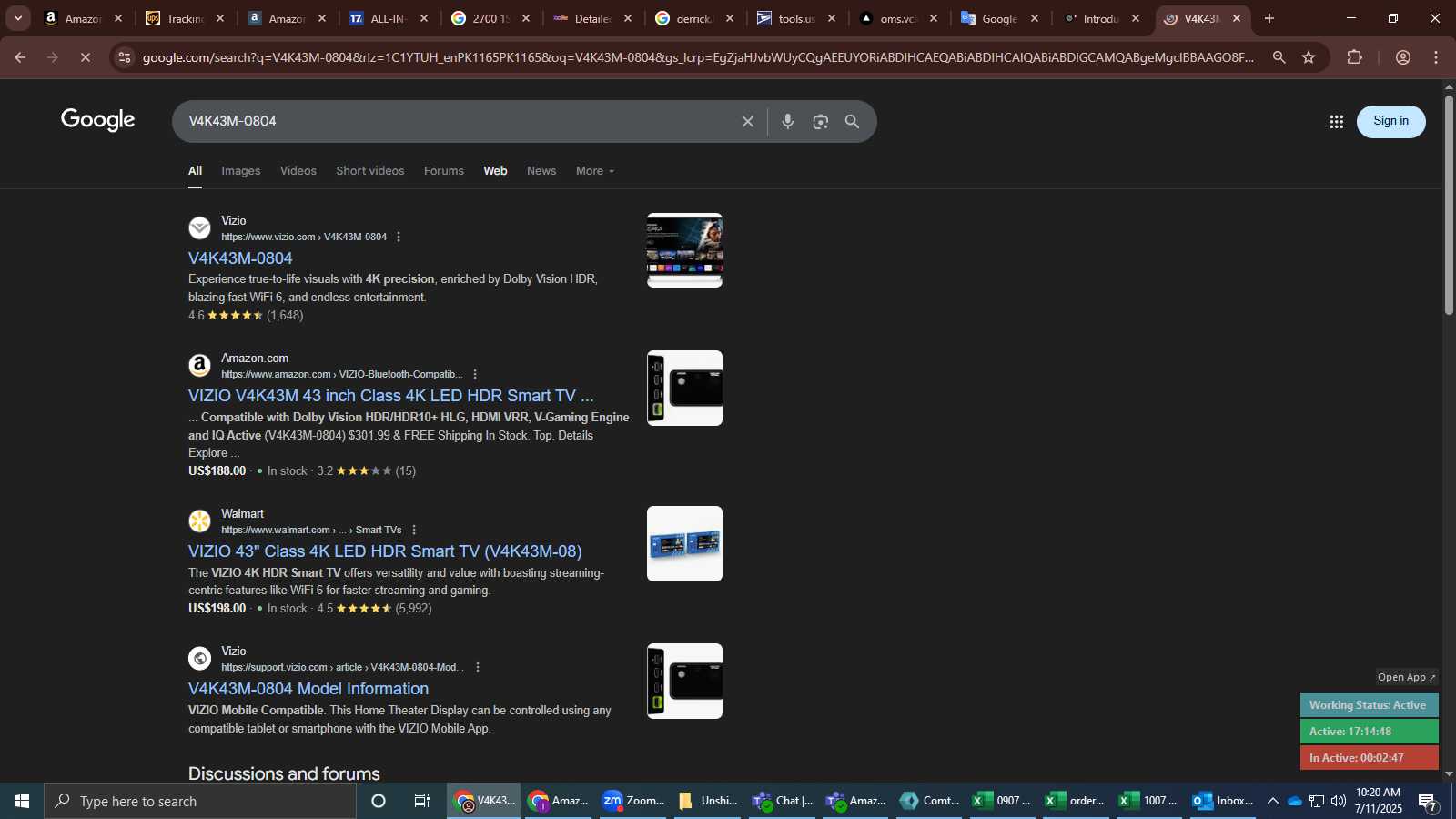Click the page vertical scrollbar

pyautogui.click(x=1449, y=205)
